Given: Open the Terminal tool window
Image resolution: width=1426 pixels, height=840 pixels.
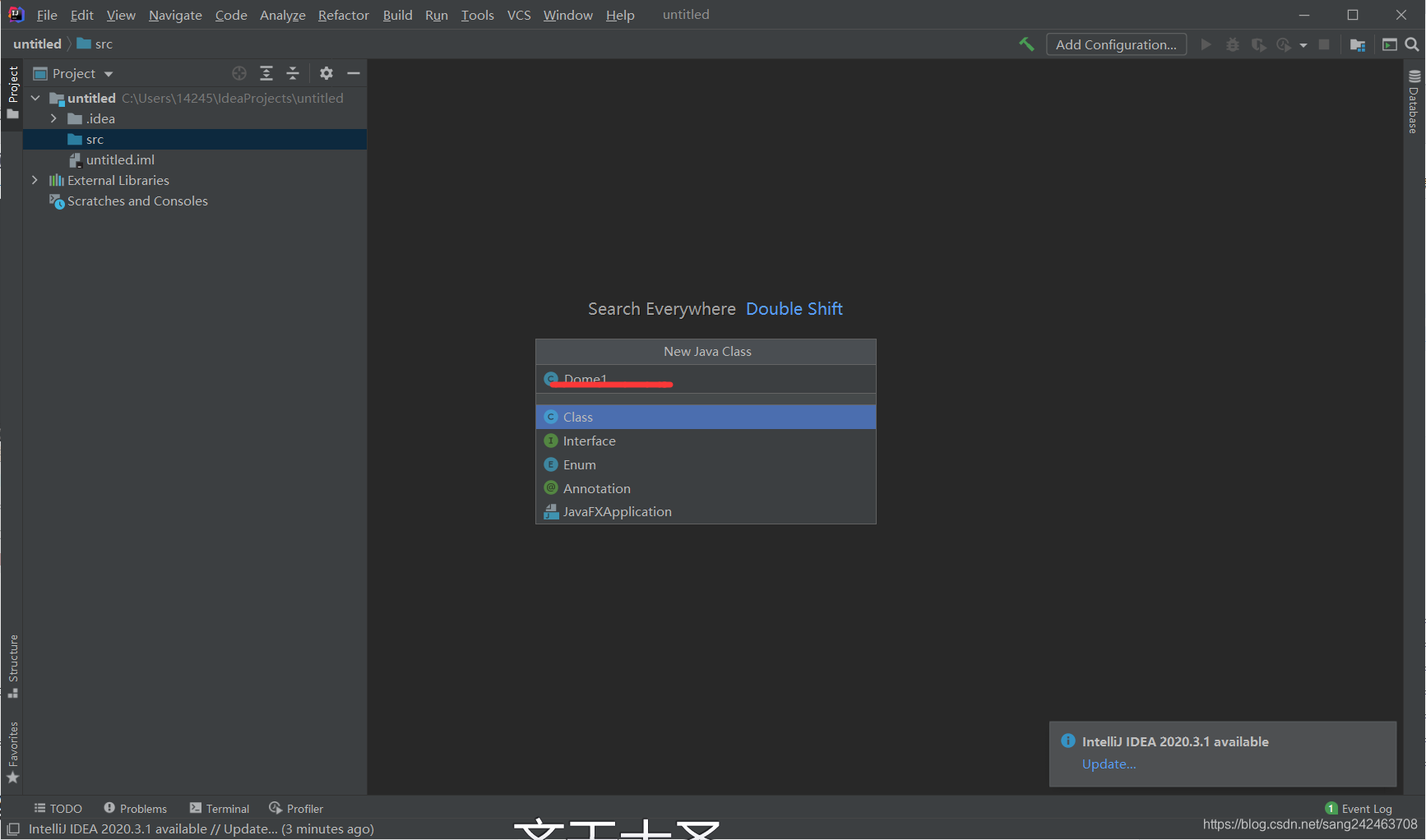Looking at the screenshot, I should (x=220, y=809).
